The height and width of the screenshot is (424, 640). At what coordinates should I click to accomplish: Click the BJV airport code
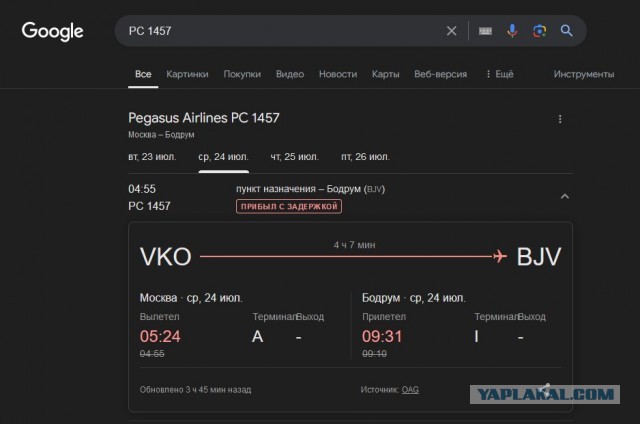539,257
